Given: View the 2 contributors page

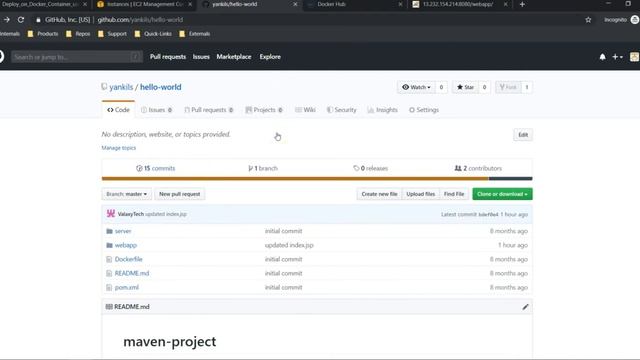Looking at the screenshot, I should tap(478, 168).
